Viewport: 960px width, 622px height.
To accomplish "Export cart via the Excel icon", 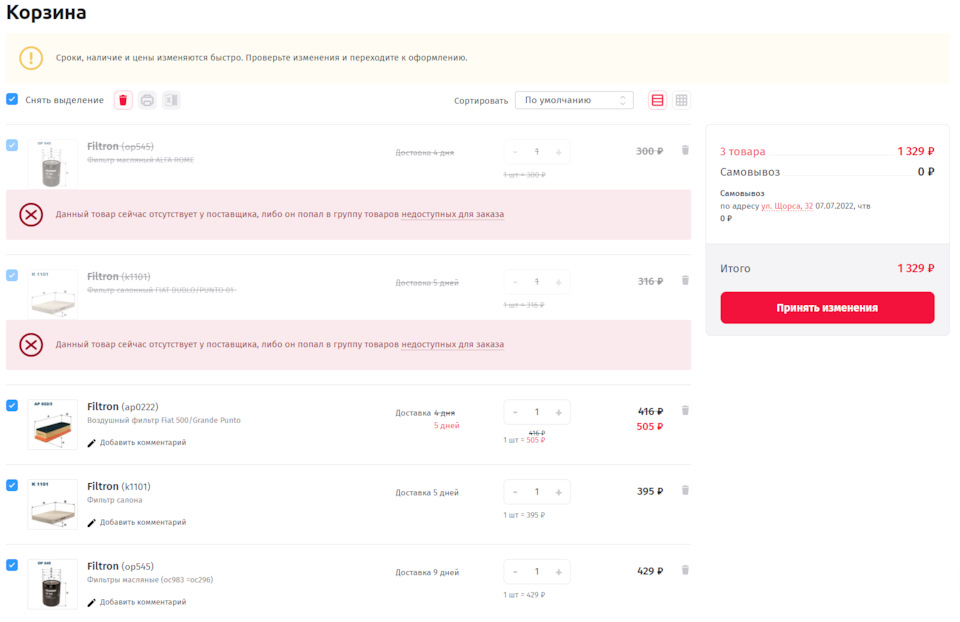I will (x=171, y=100).
